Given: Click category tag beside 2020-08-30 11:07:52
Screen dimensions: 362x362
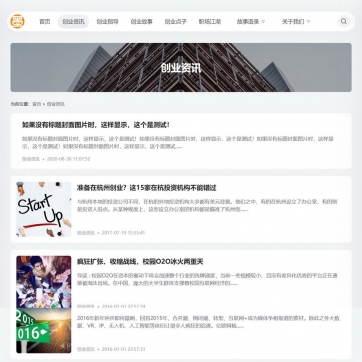Looking at the screenshot, I should coord(31,159).
